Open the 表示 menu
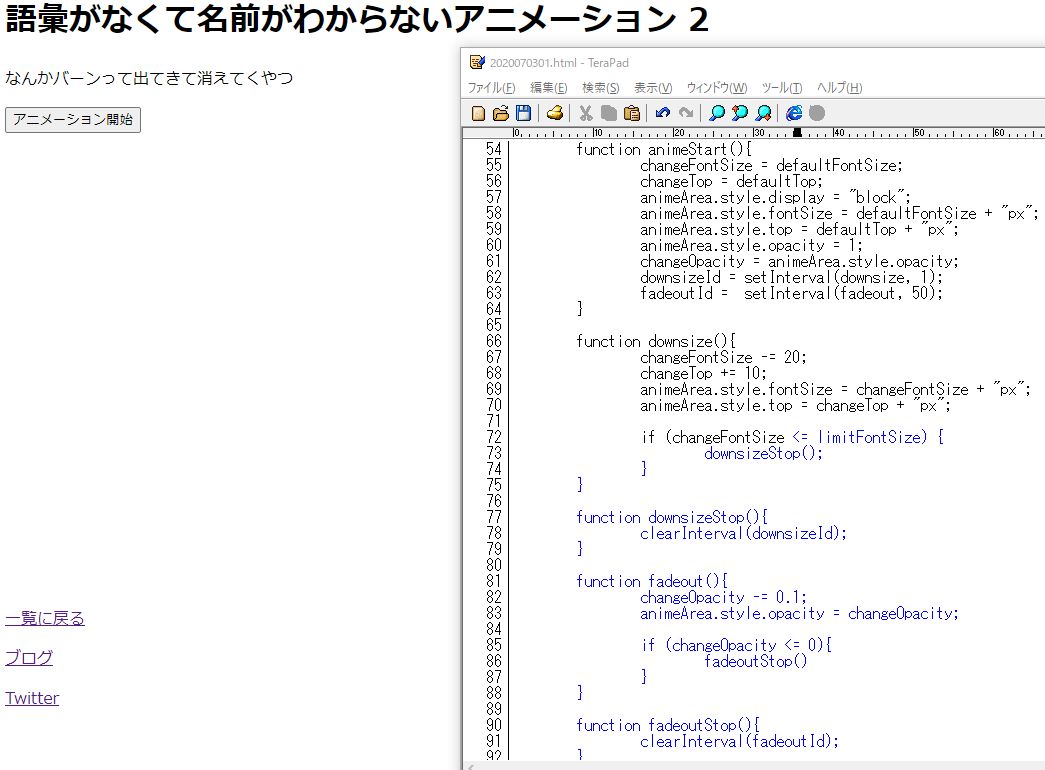Image resolution: width=1045 pixels, height=770 pixels. click(x=650, y=88)
